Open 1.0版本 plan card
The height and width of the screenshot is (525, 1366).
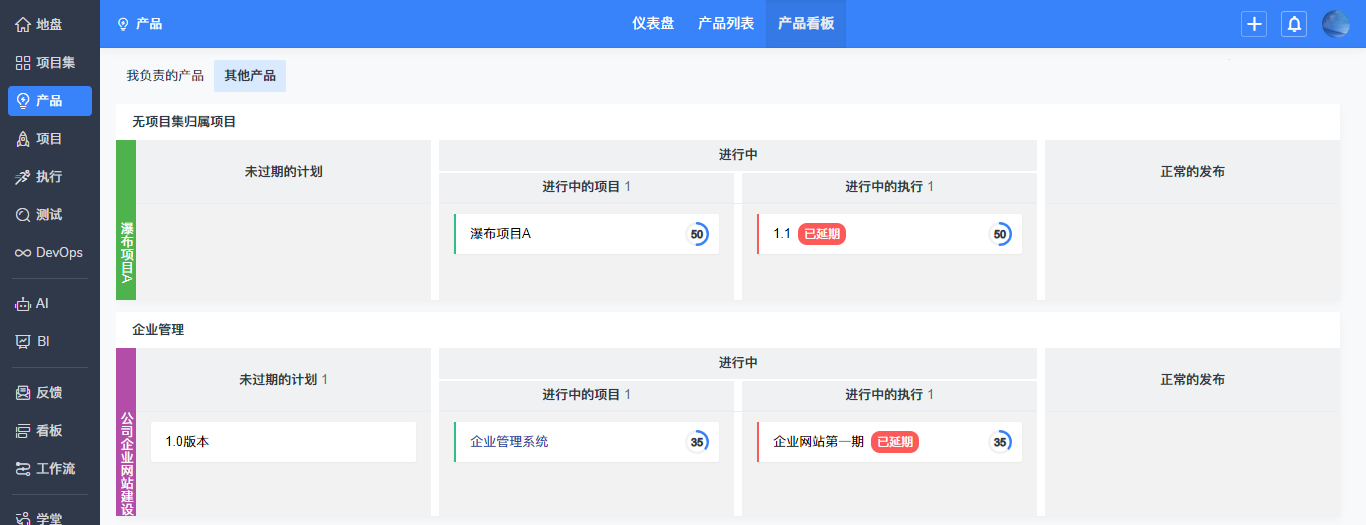(283, 442)
